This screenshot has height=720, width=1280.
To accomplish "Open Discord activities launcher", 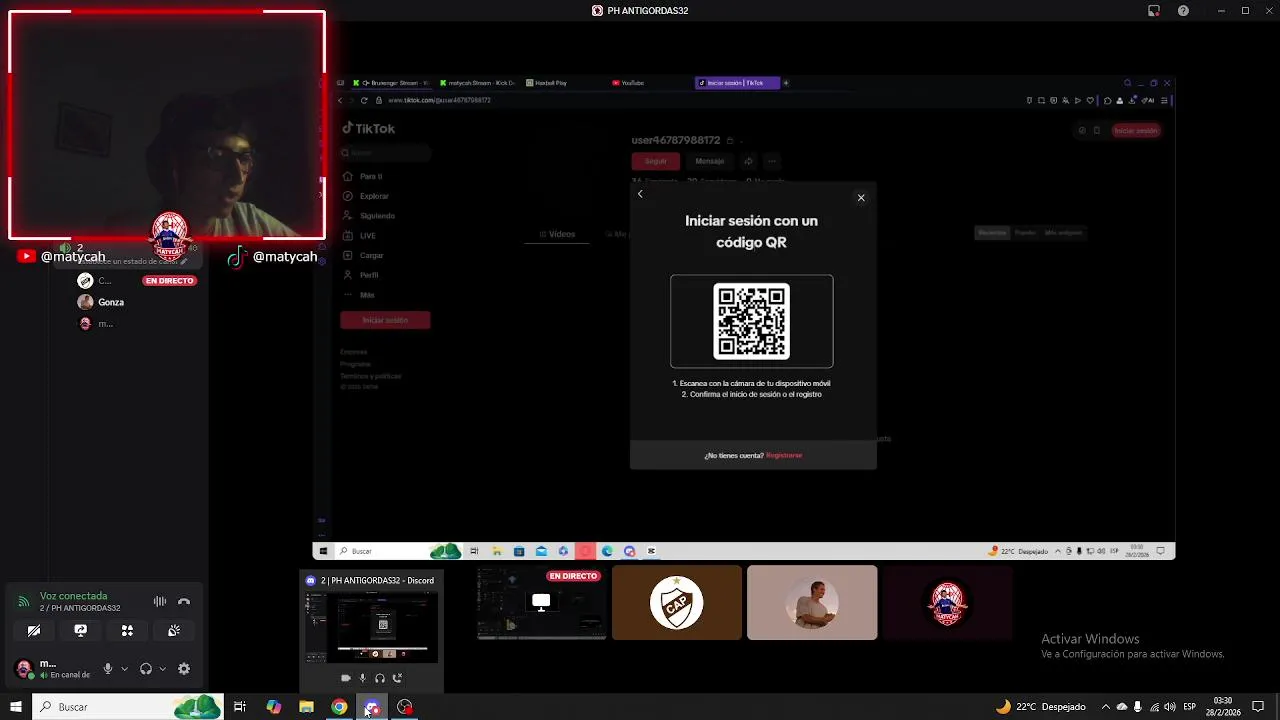I will (127, 631).
